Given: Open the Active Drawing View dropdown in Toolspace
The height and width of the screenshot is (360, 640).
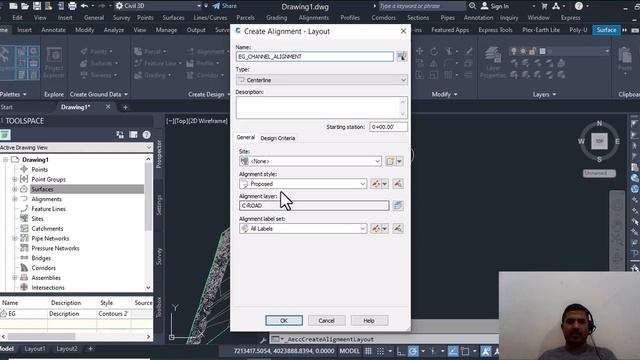Looking at the screenshot, I should pos(76,147).
